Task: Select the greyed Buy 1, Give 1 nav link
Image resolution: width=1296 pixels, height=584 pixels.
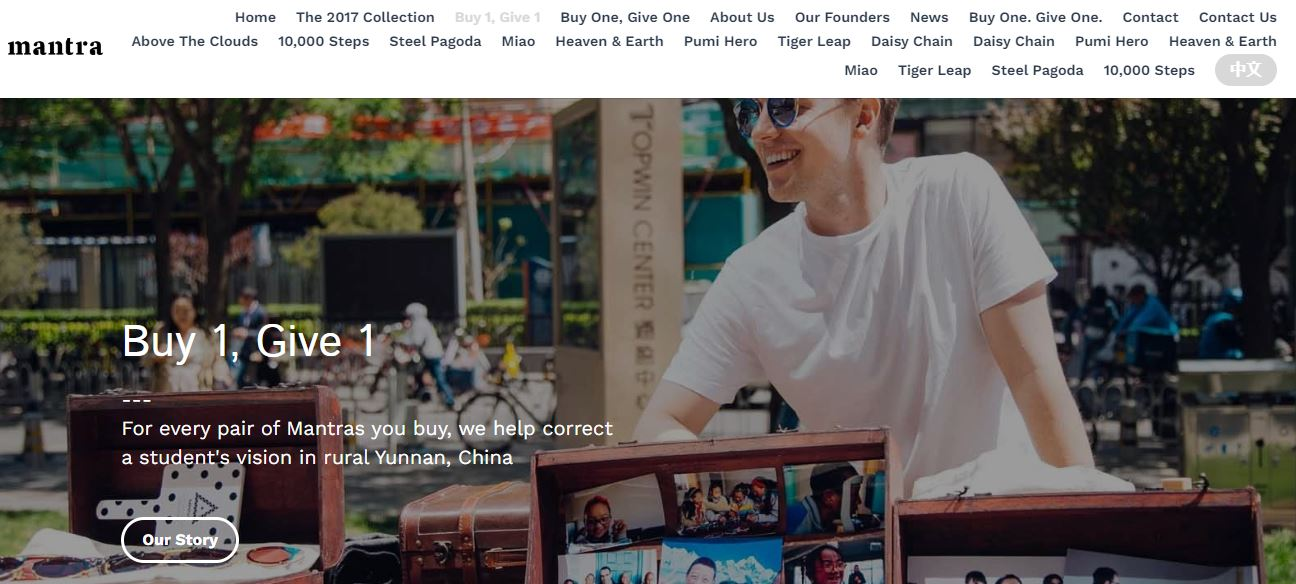Action: pos(498,17)
